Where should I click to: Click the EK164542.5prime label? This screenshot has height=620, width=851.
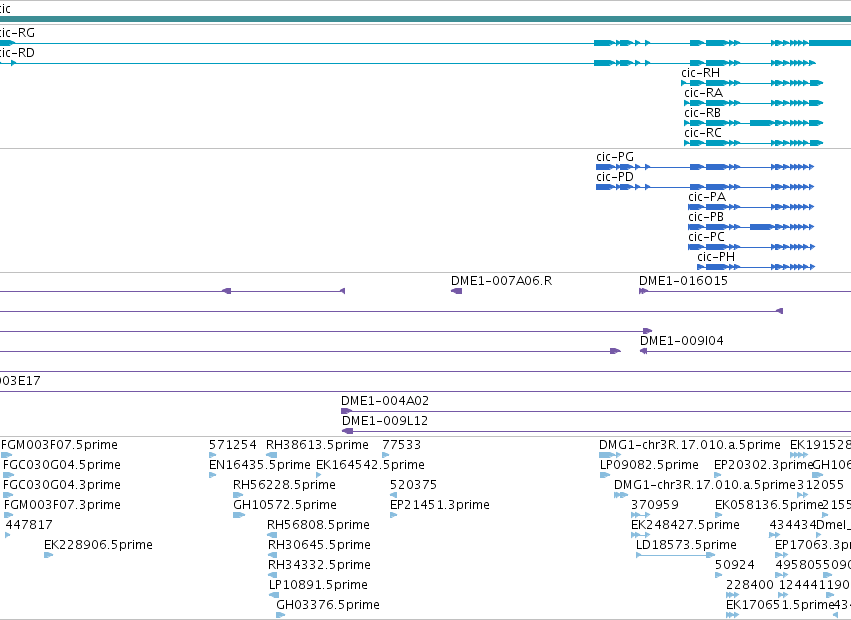tap(370, 465)
